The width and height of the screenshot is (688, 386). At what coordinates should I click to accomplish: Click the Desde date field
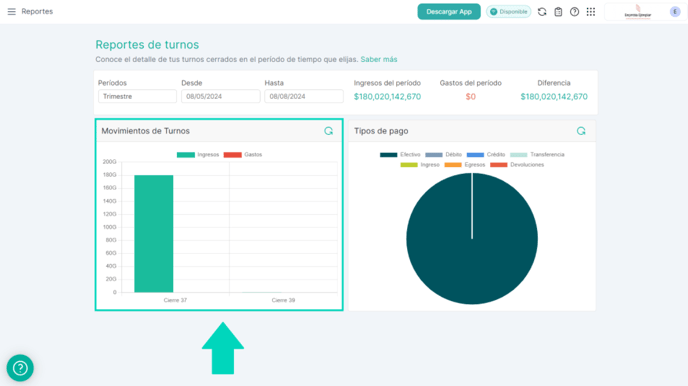point(221,96)
